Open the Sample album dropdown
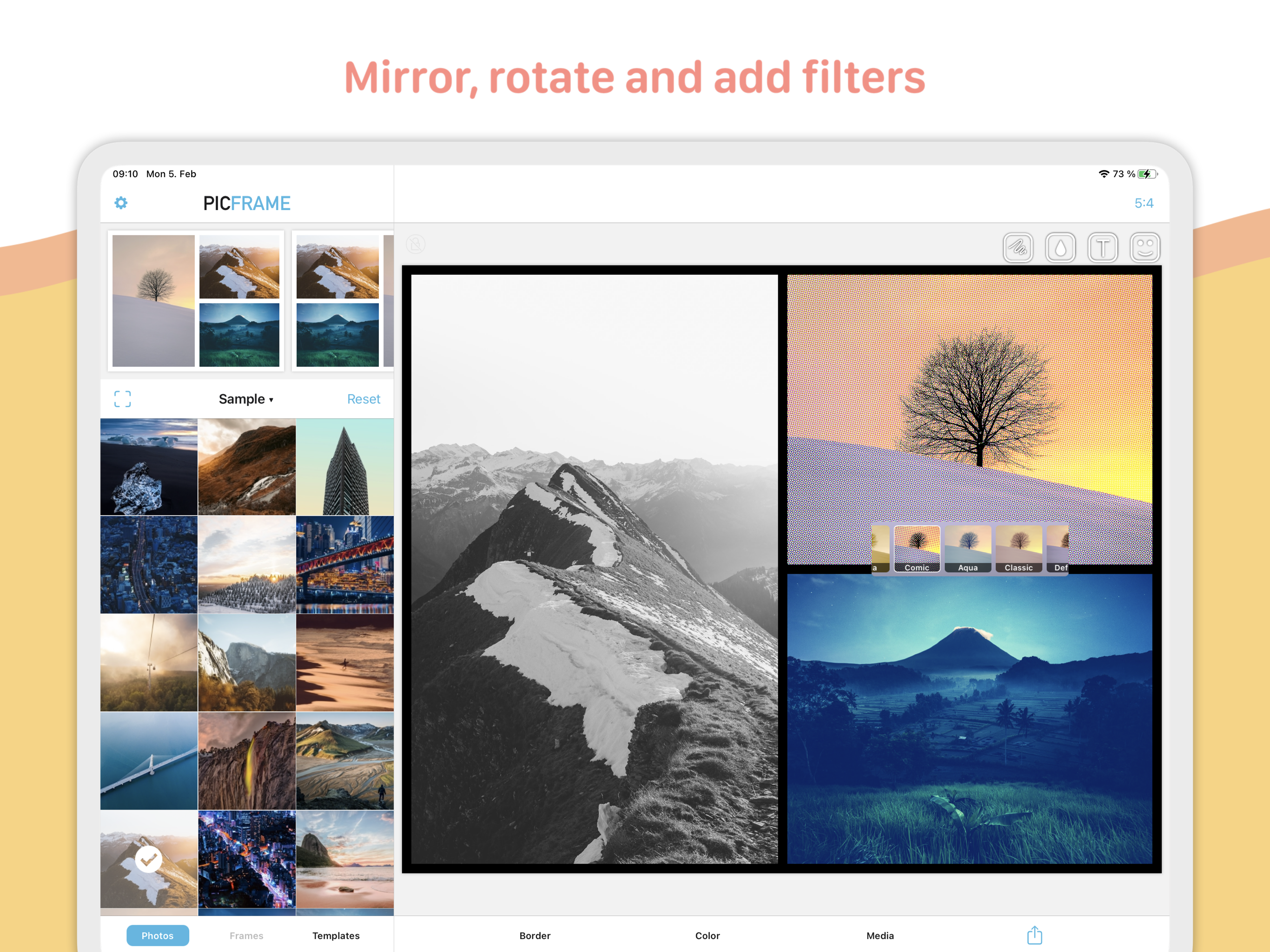 pyautogui.click(x=246, y=399)
